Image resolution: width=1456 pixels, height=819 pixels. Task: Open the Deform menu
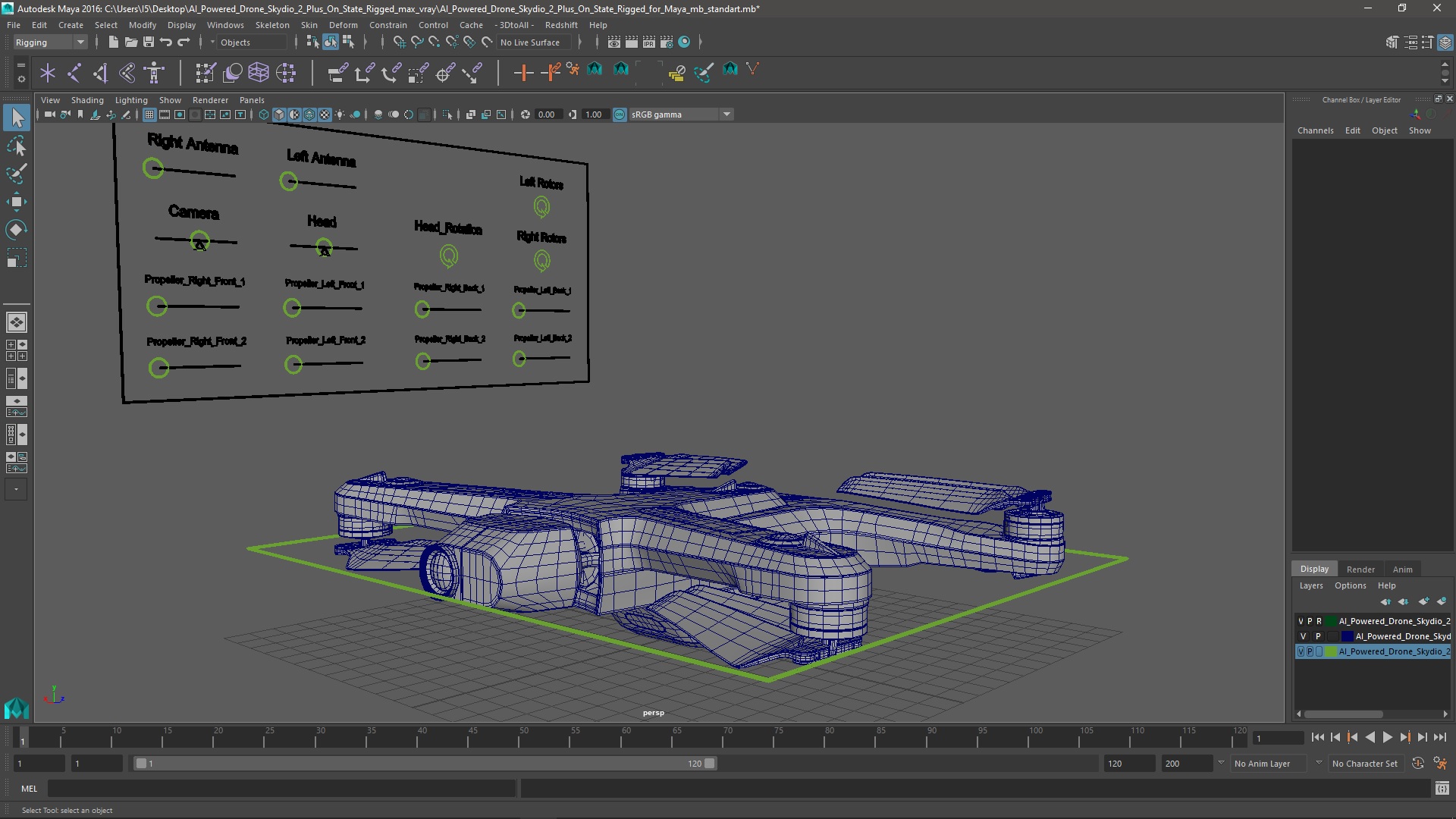pyautogui.click(x=343, y=25)
